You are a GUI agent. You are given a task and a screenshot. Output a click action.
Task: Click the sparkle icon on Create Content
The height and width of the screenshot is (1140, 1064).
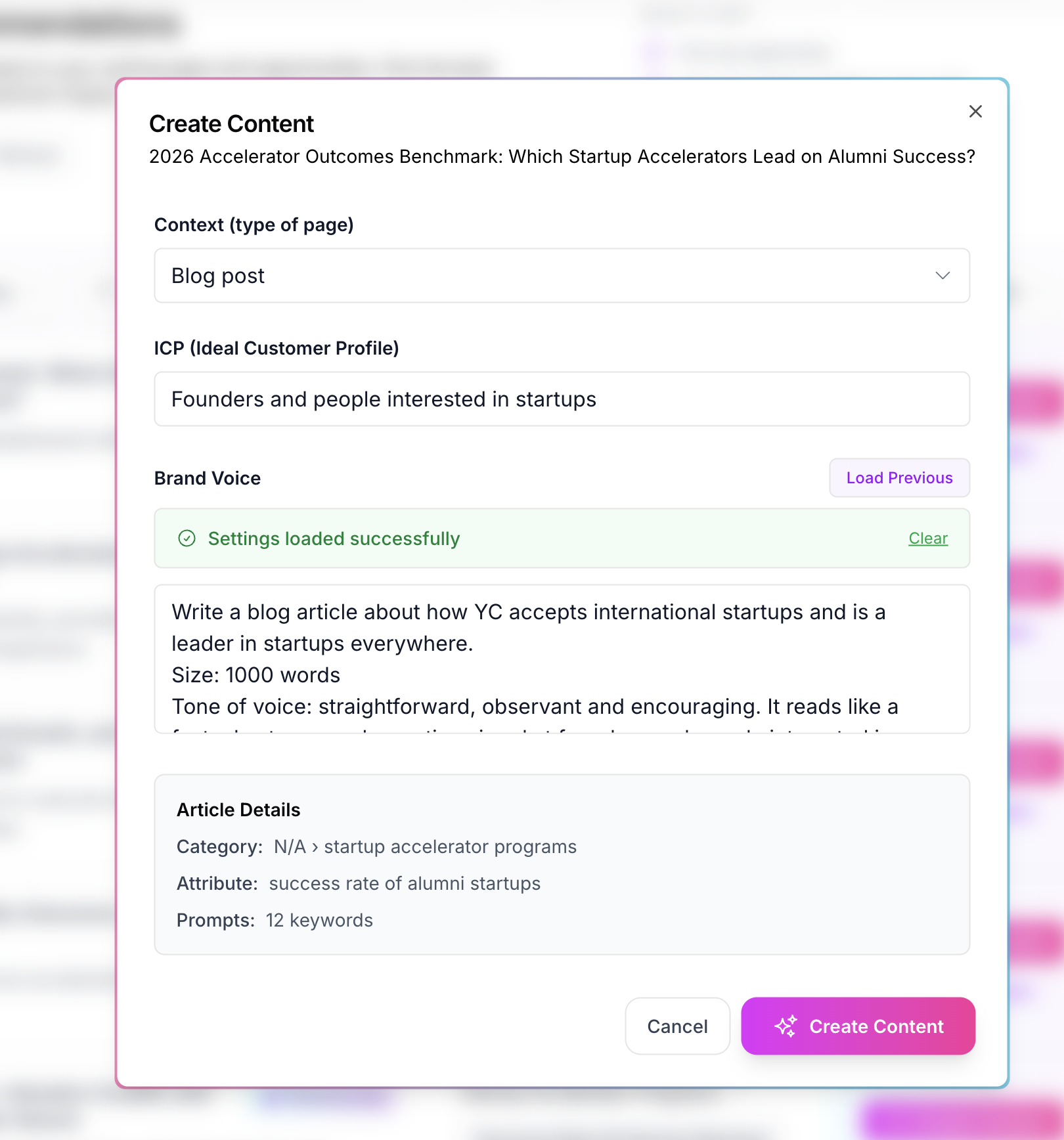tap(786, 1026)
